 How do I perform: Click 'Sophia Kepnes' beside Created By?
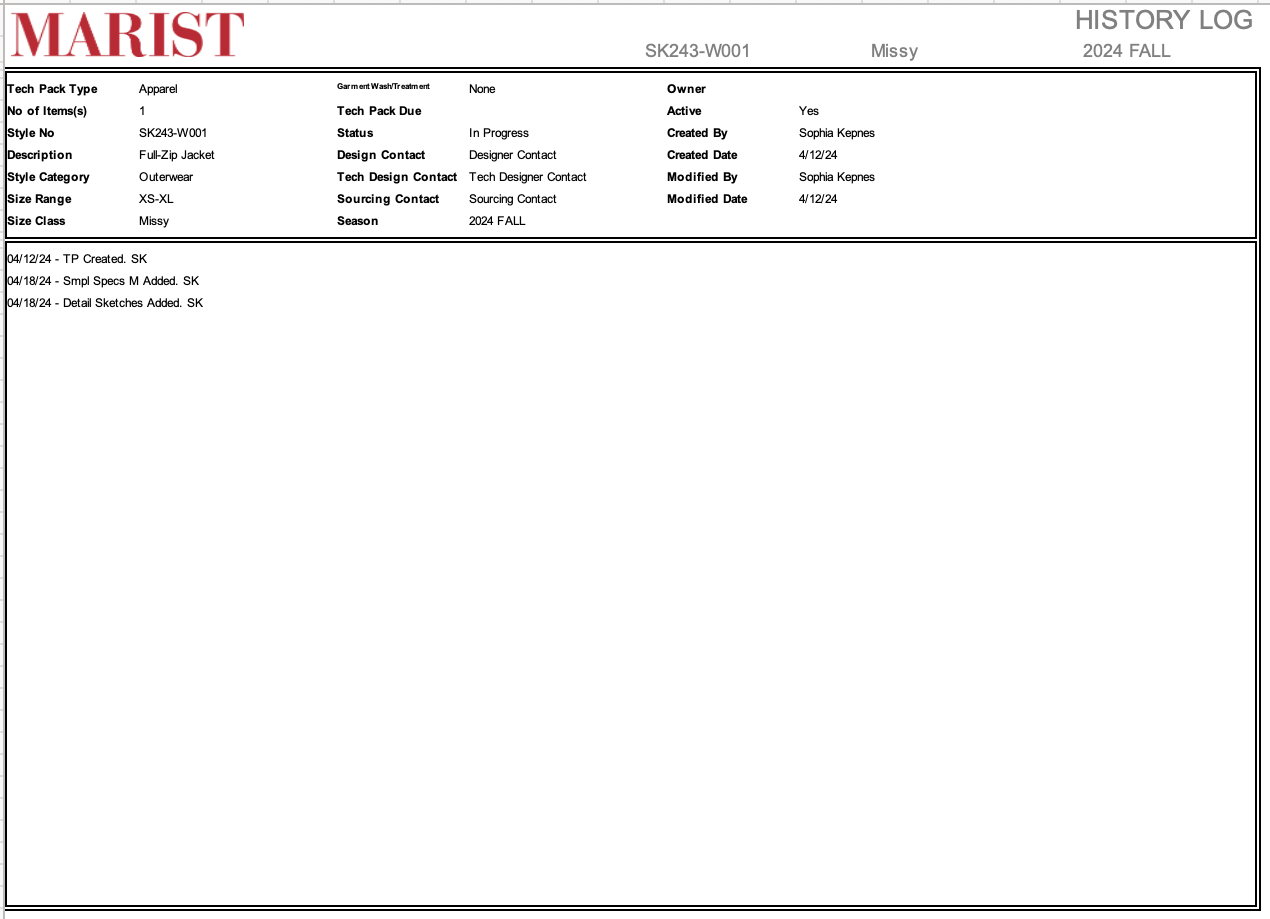click(837, 133)
